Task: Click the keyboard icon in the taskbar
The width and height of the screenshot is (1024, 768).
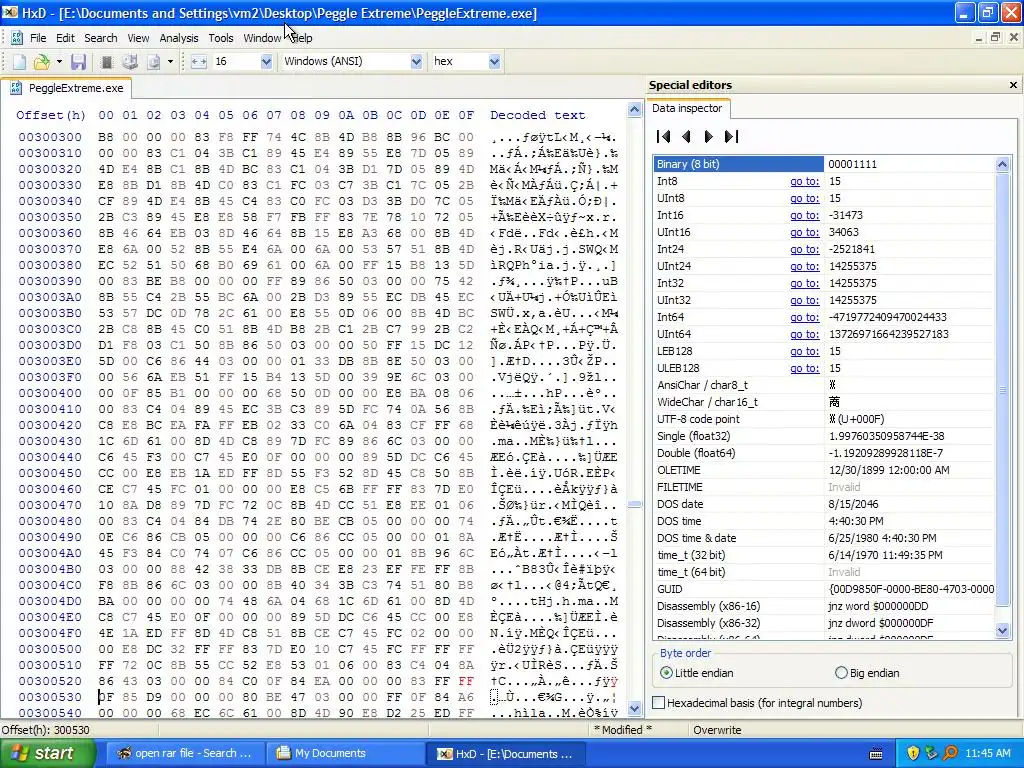Action: pos(876,754)
